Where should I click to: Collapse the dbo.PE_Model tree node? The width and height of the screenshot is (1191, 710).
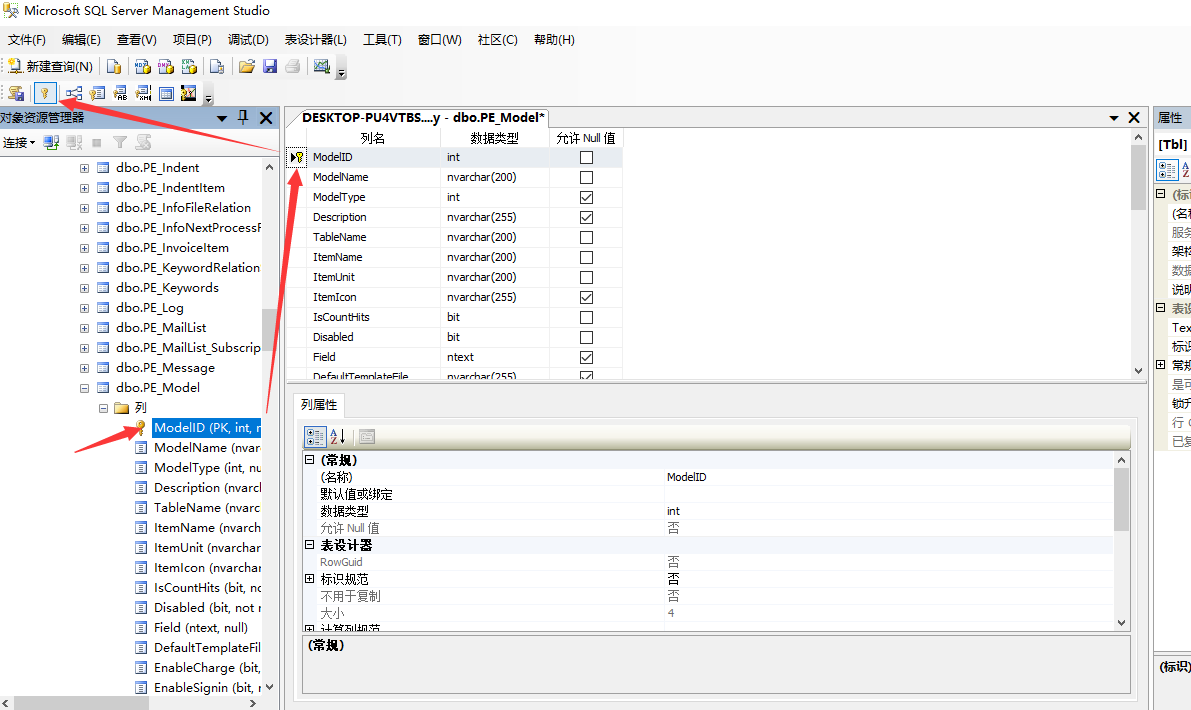tap(85, 388)
